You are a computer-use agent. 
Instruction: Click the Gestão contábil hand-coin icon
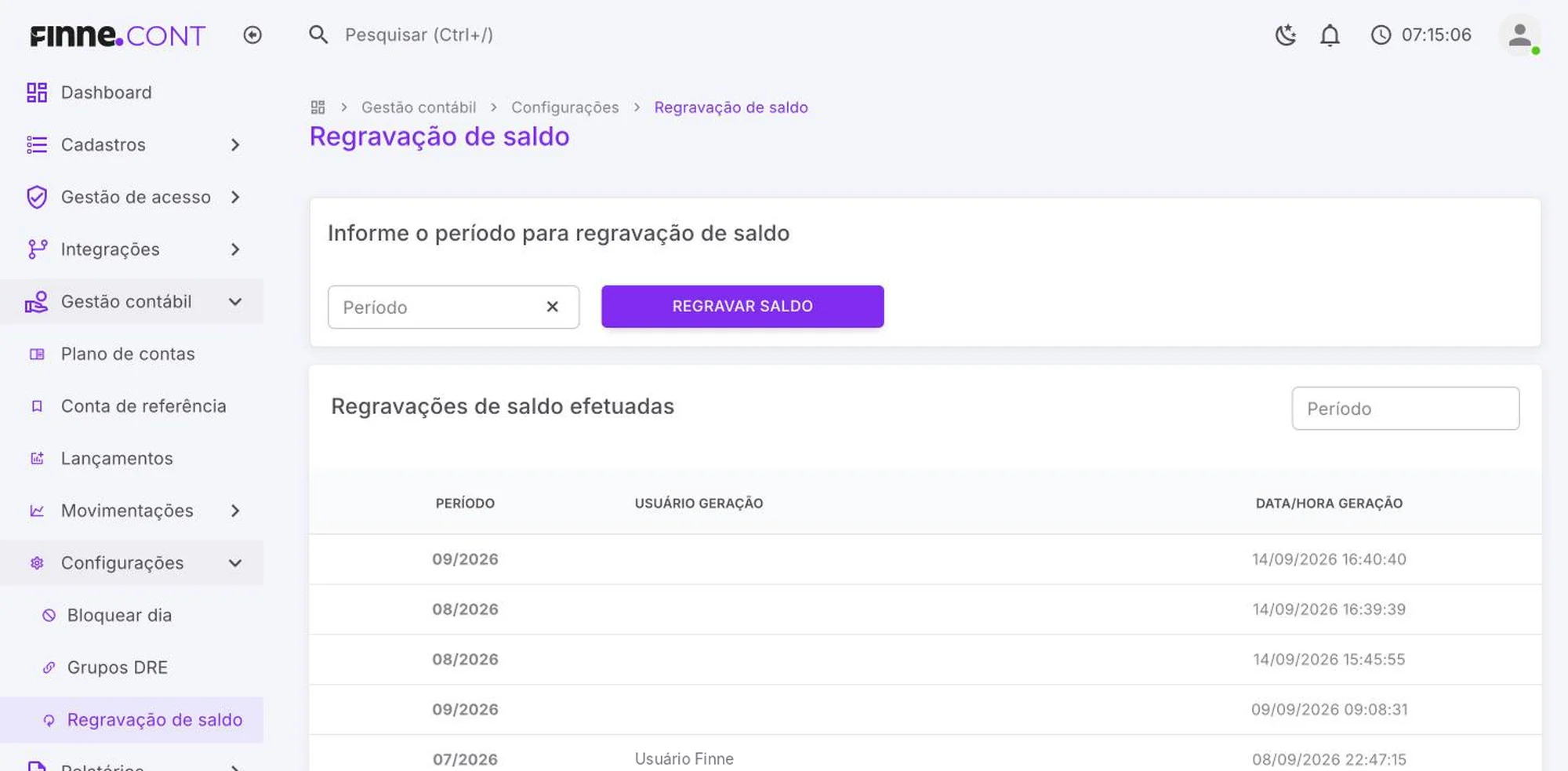point(37,302)
